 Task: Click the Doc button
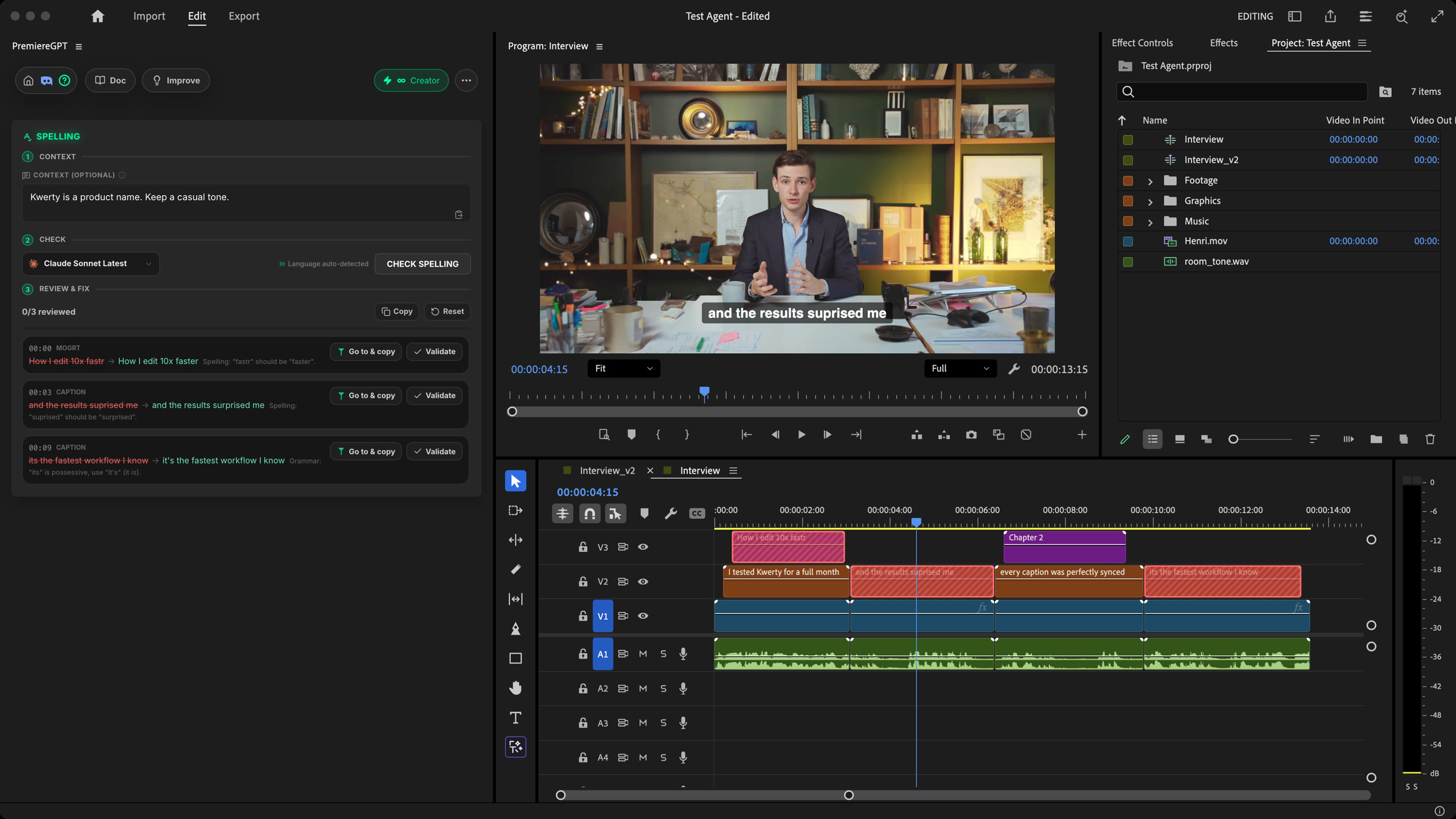(x=110, y=81)
